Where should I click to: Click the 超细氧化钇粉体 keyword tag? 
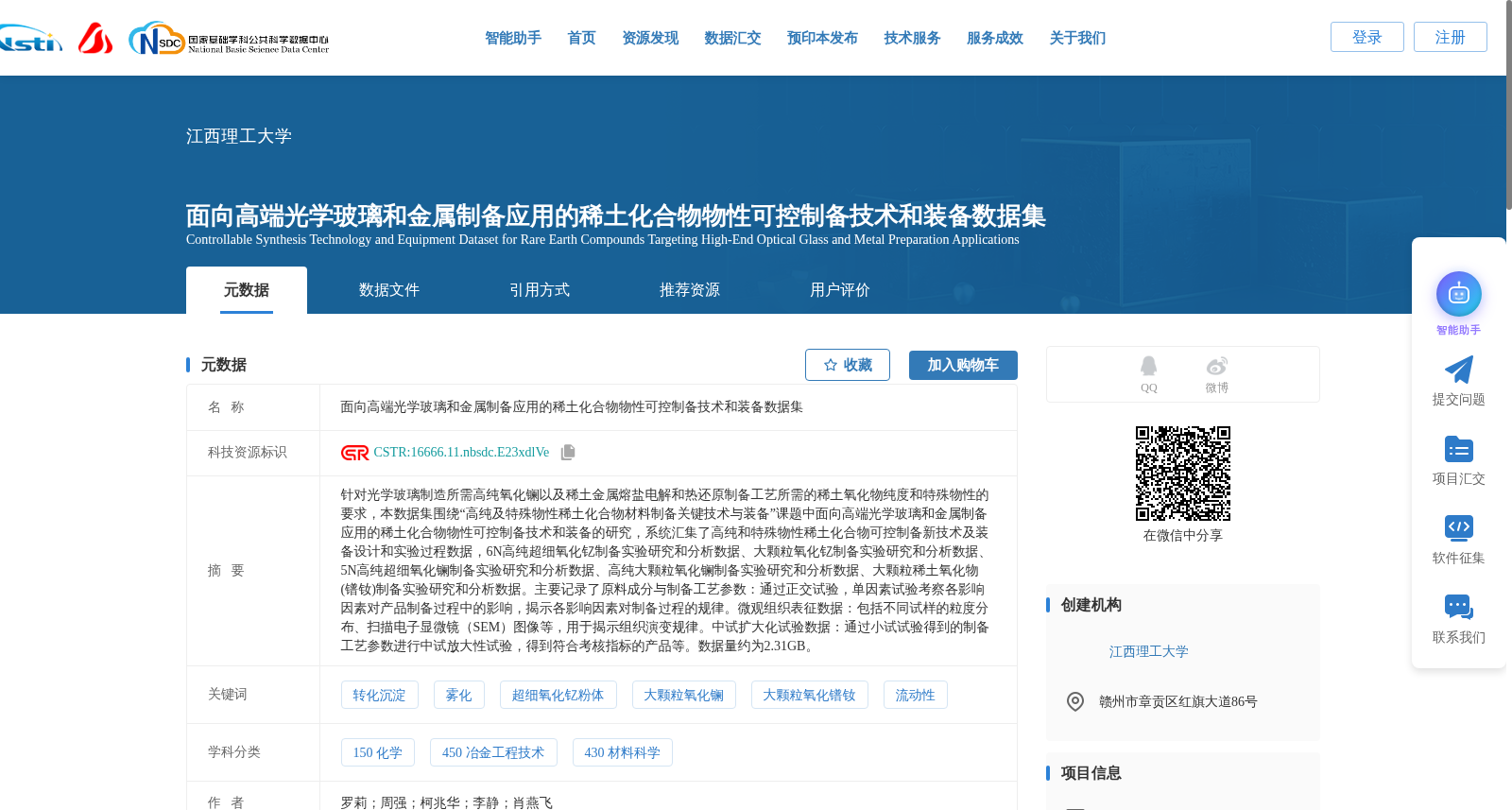(558, 695)
